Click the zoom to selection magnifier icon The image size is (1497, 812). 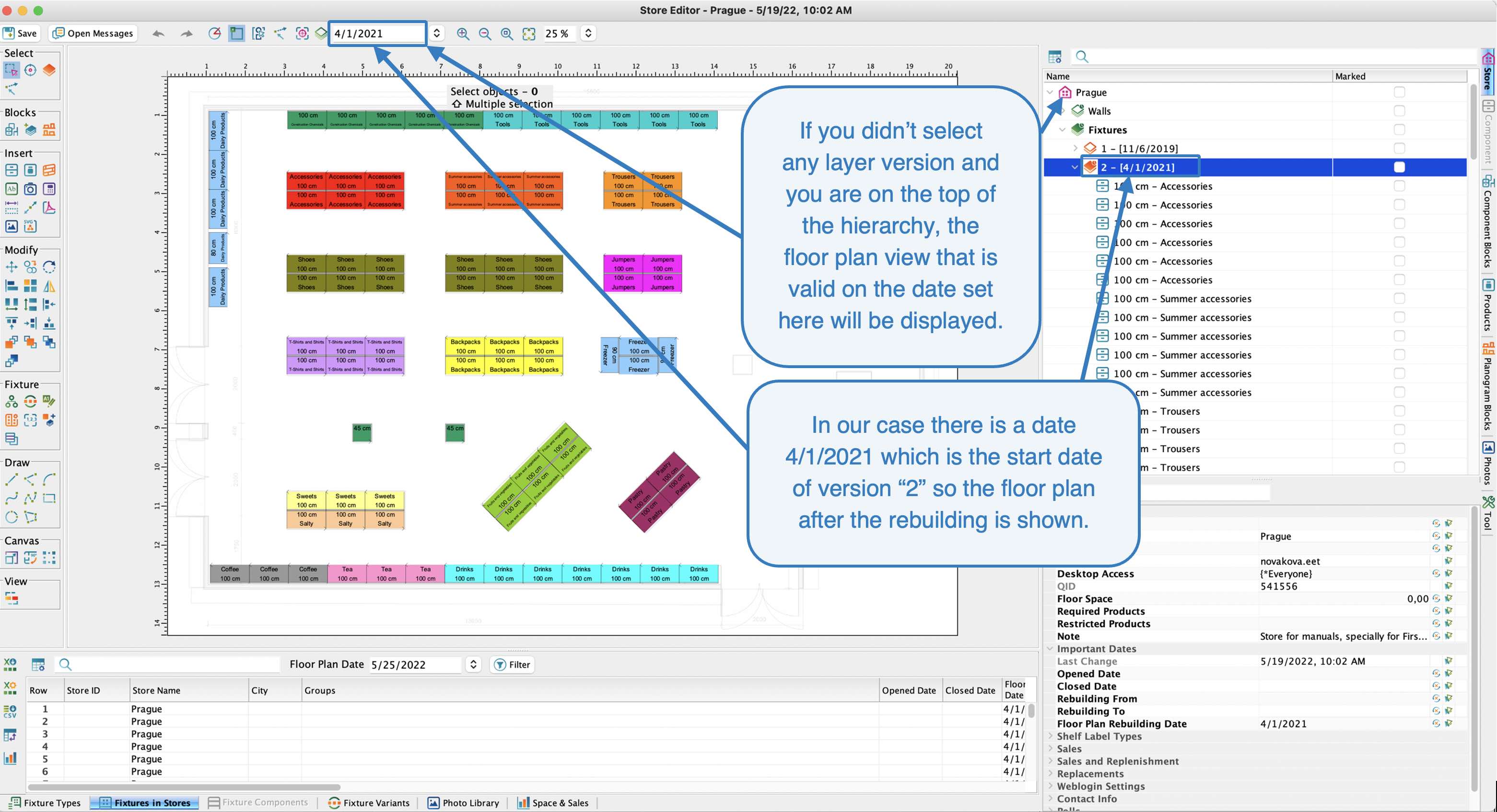pos(507,34)
